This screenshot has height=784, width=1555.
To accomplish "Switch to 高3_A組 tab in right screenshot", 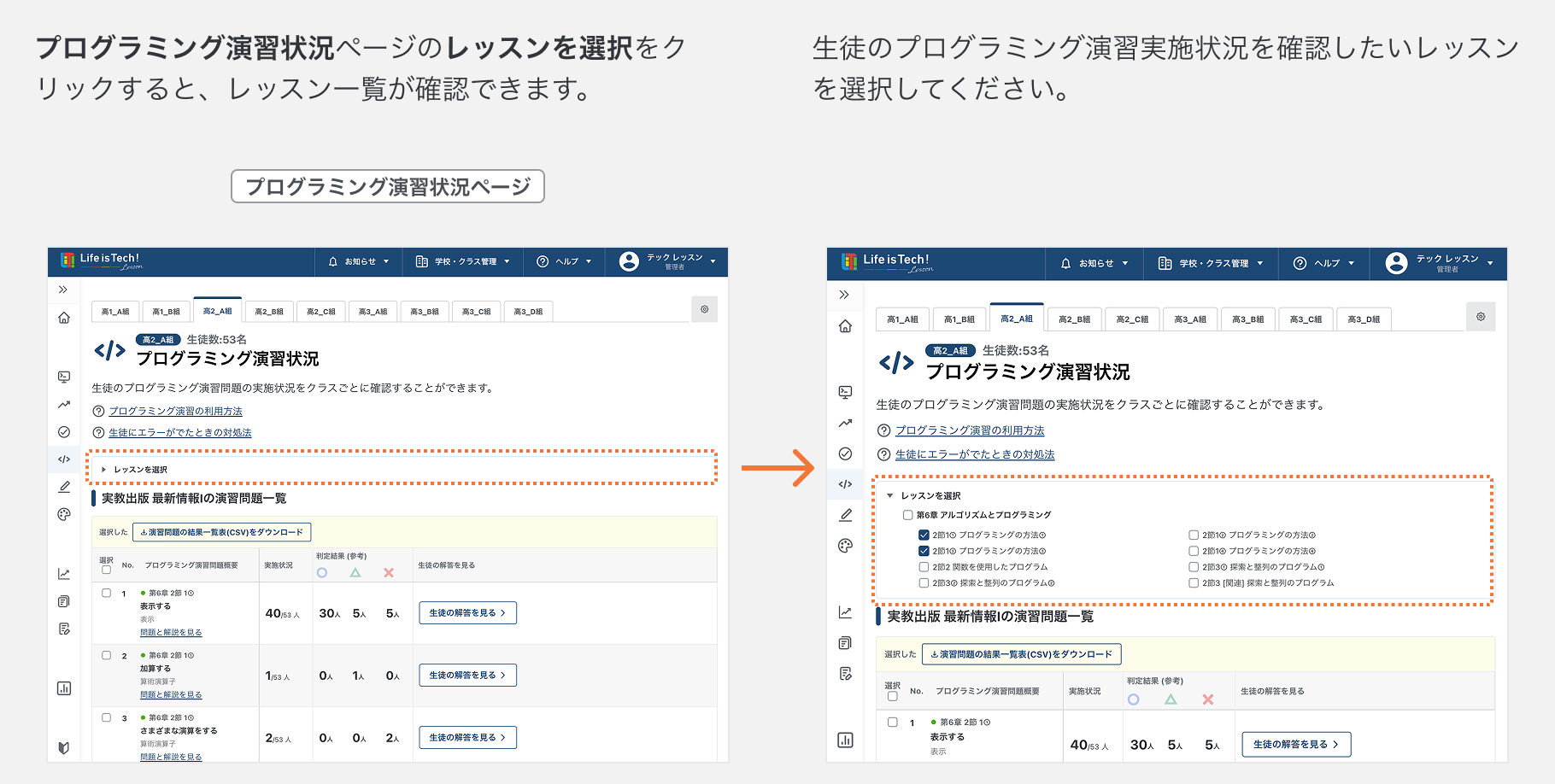I will pos(1190,319).
